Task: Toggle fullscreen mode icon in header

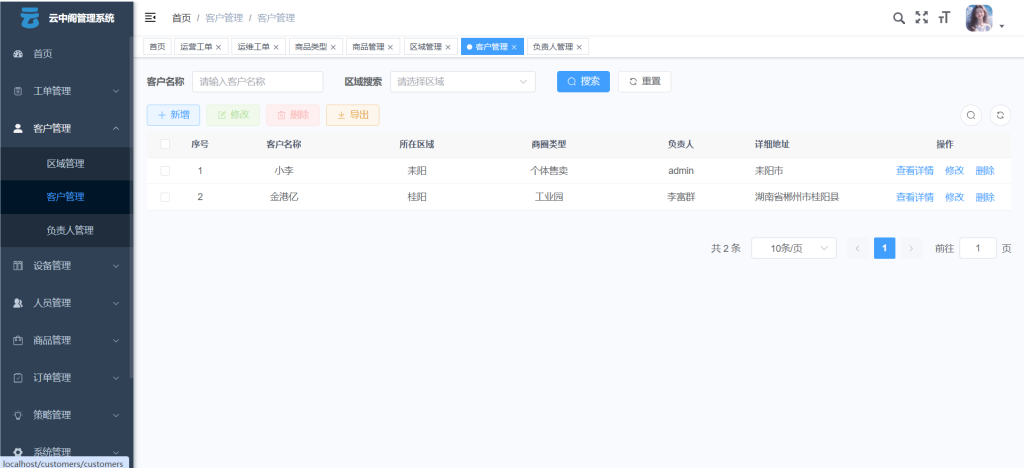Action: click(921, 18)
